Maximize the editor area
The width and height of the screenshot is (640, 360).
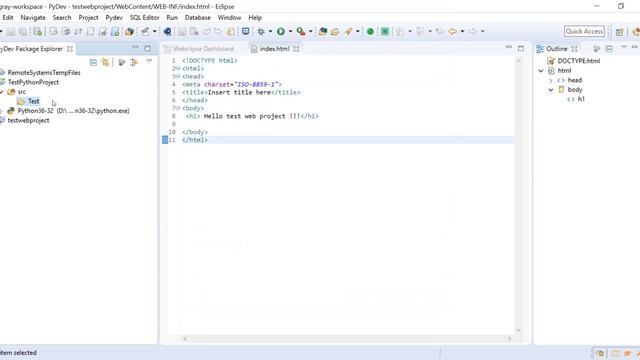[x=521, y=48]
